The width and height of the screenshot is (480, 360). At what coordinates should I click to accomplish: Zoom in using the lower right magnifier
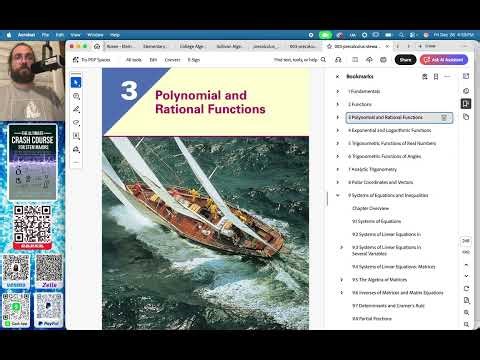pos(466,313)
